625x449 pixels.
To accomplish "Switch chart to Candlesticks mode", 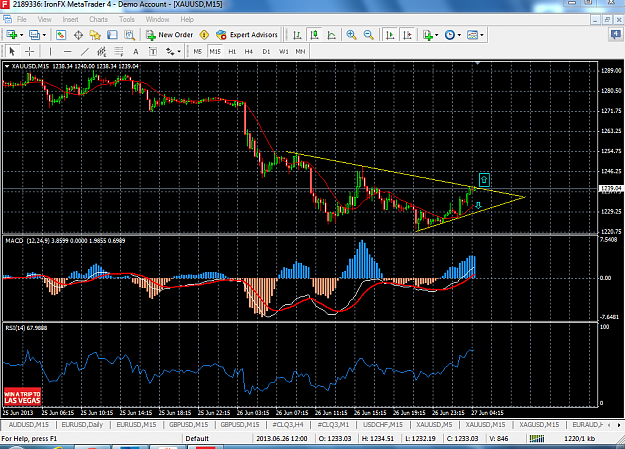I will click(x=314, y=35).
